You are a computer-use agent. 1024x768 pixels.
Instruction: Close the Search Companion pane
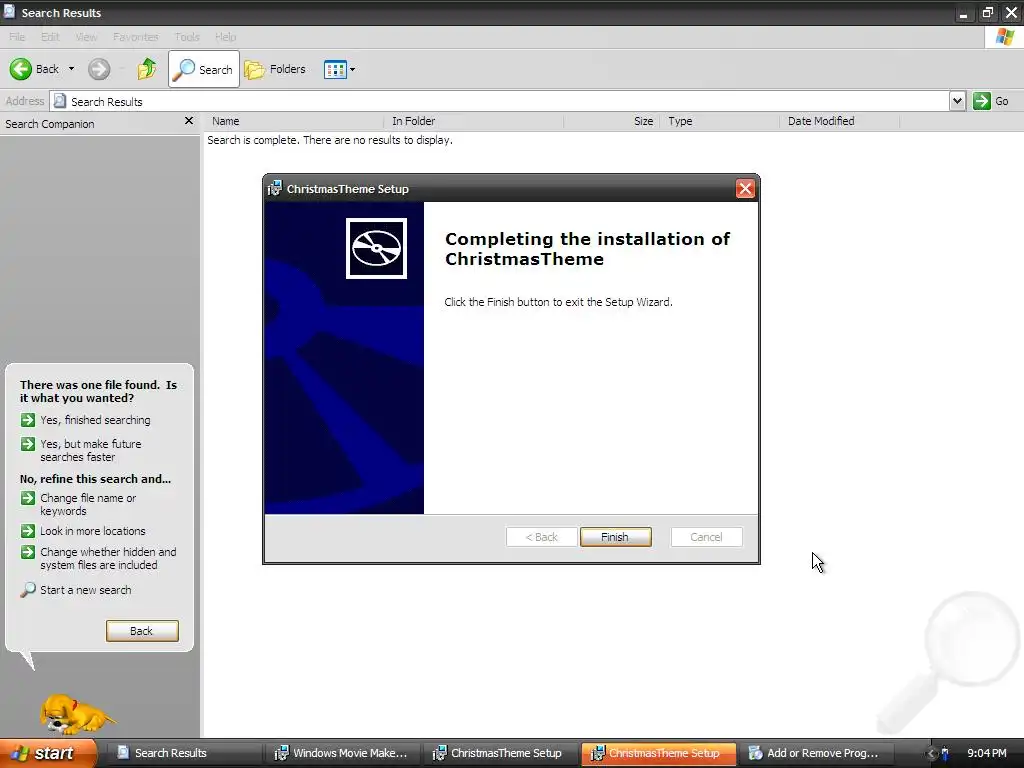pos(189,121)
